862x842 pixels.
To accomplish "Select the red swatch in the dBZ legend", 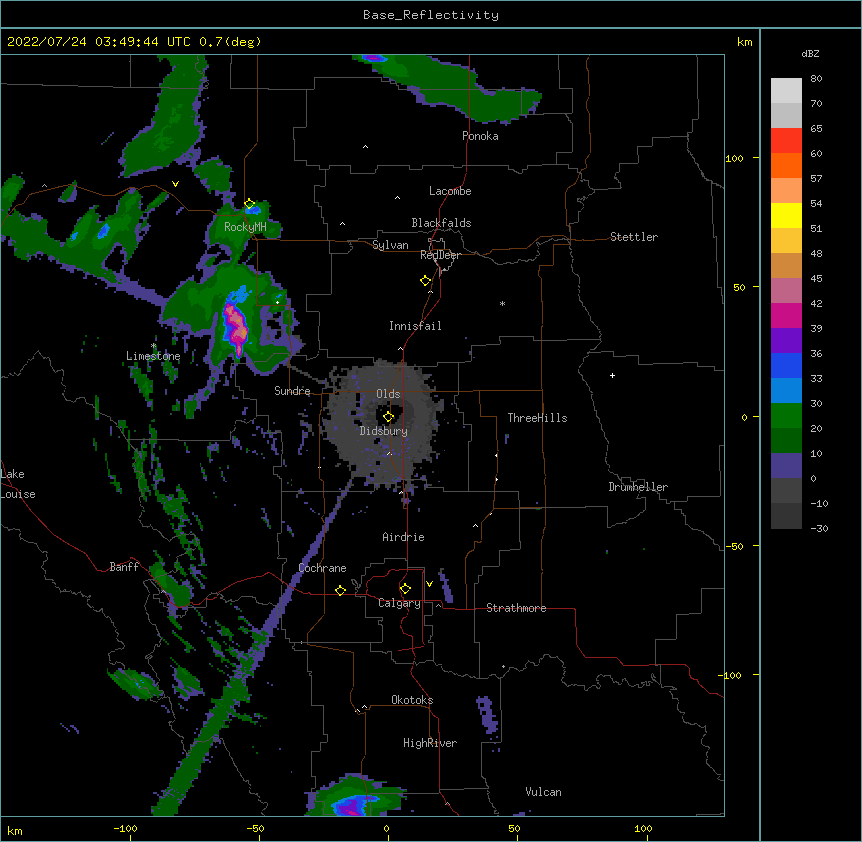I will click(x=786, y=141).
